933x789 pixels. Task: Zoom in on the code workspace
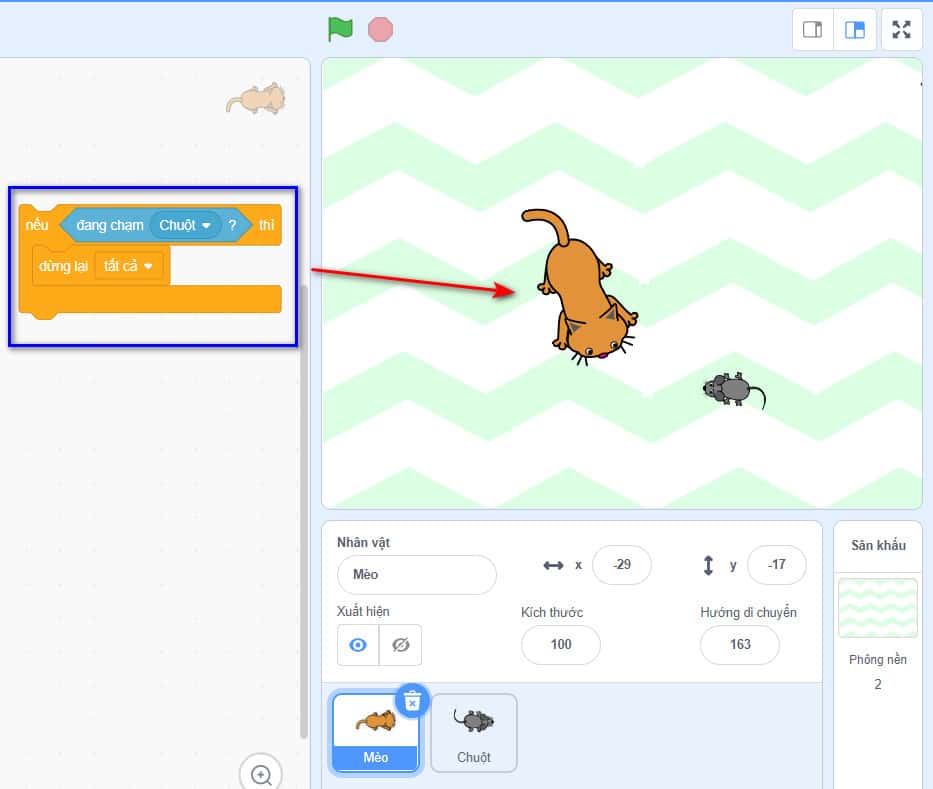261,774
